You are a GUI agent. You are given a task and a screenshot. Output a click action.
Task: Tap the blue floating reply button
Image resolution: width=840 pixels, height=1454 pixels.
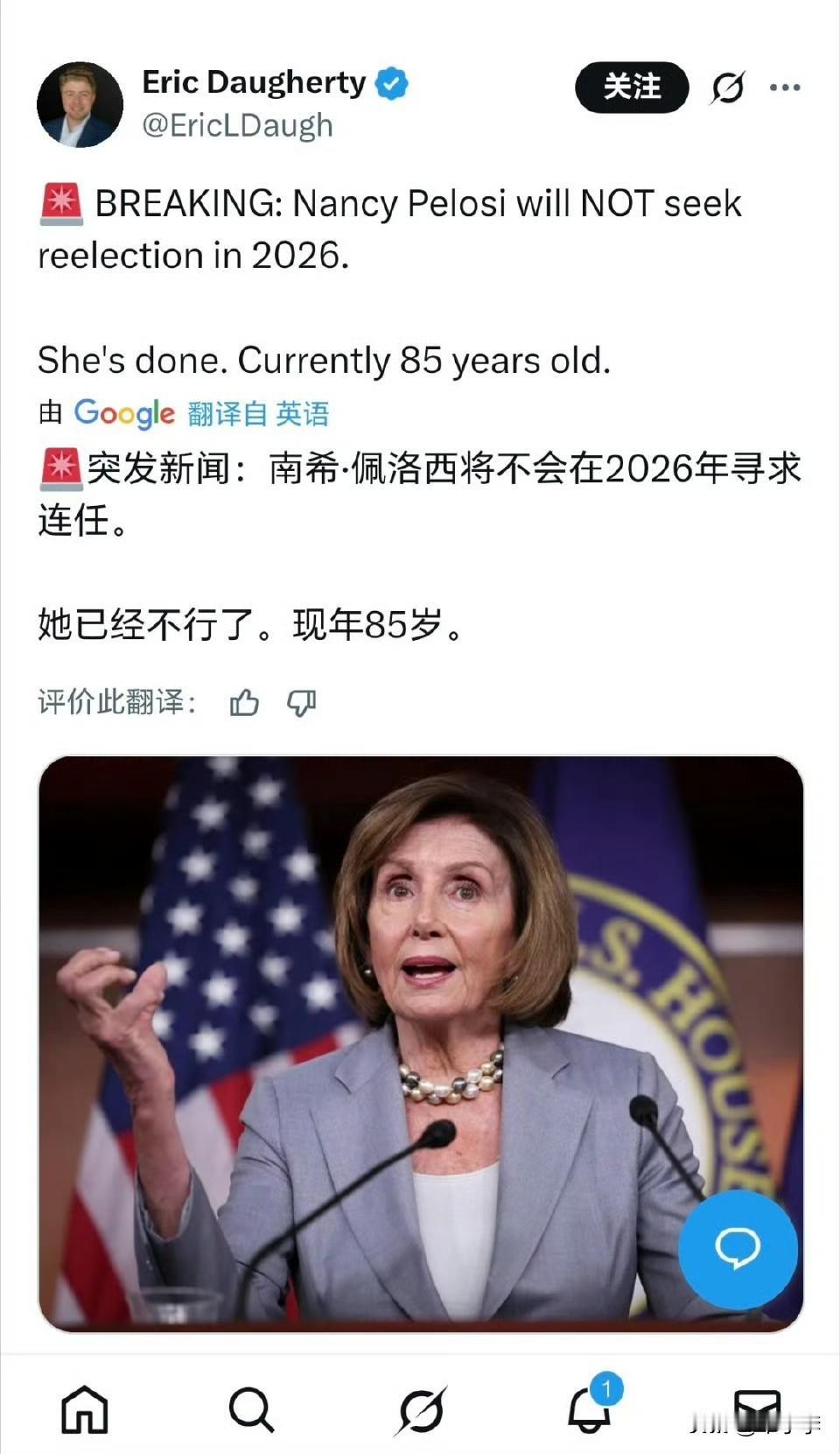738,1249
